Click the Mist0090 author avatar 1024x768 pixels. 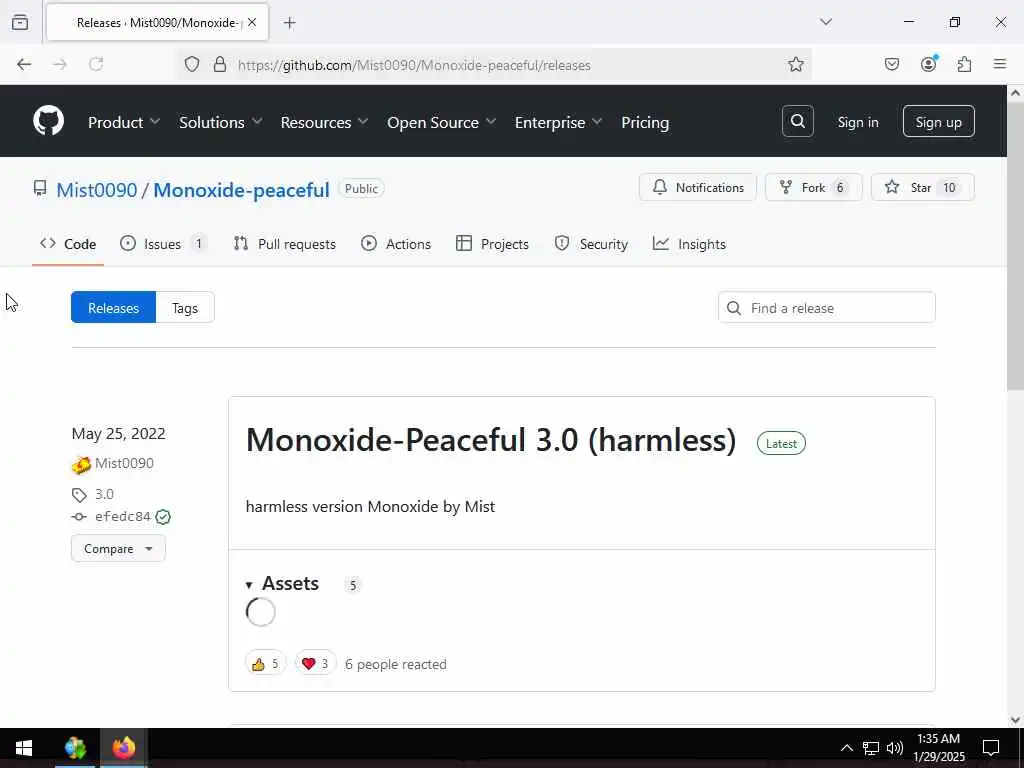(81, 464)
